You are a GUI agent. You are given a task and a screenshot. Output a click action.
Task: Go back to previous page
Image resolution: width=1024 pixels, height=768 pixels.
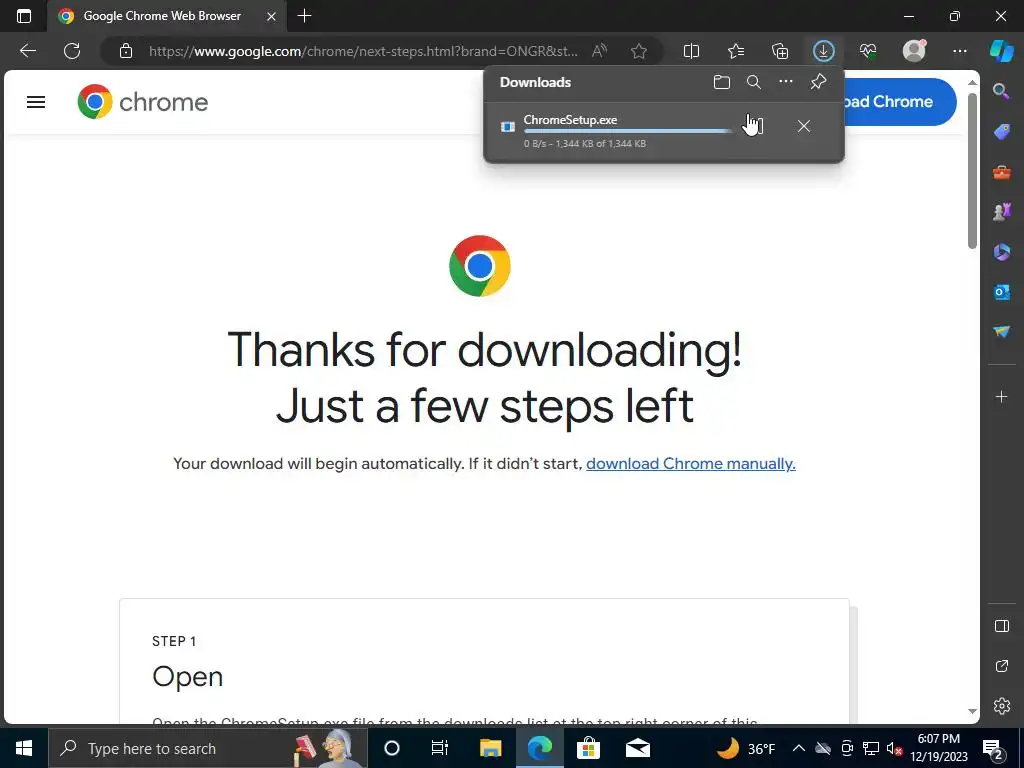point(28,51)
